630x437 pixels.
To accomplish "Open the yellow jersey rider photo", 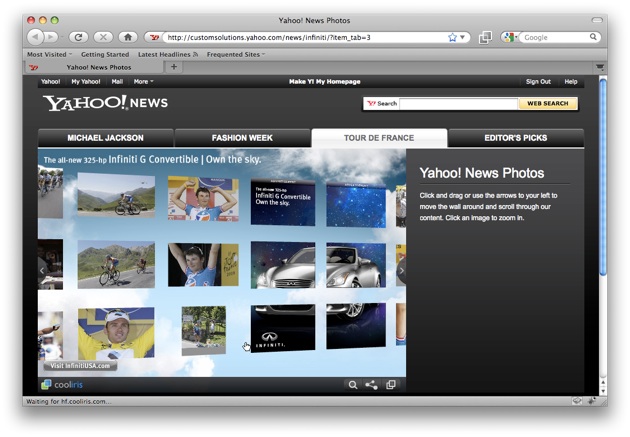I will (x=116, y=333).
